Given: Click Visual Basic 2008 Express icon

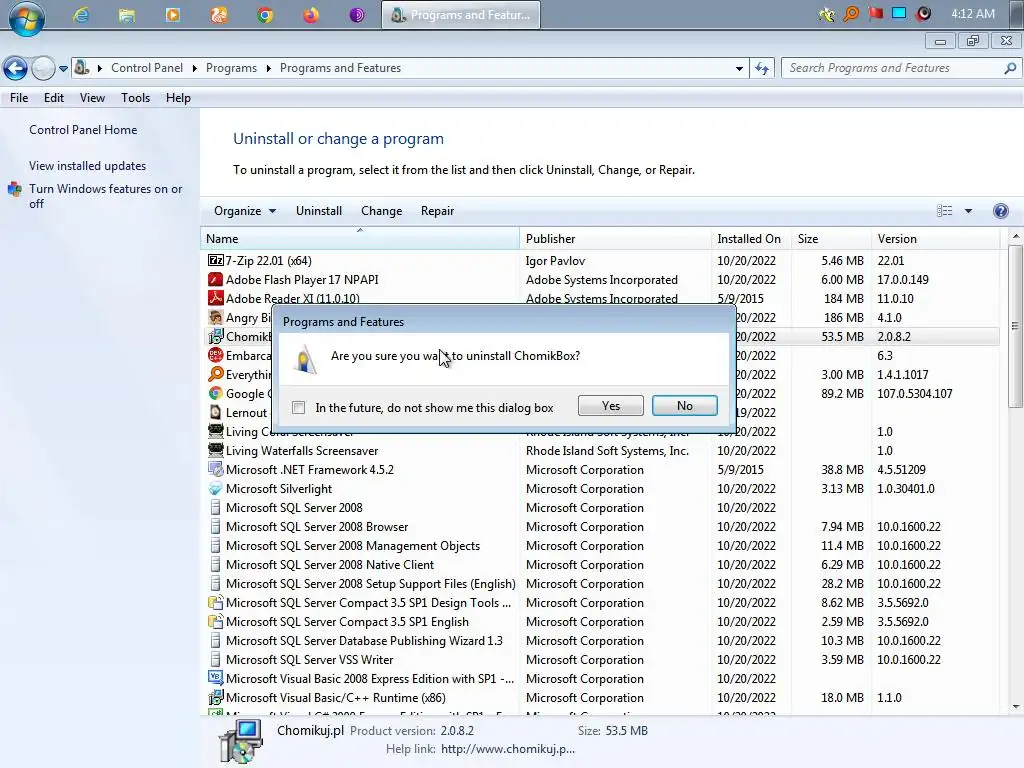Looking at the screenshot, I should [x=215, y=679].
